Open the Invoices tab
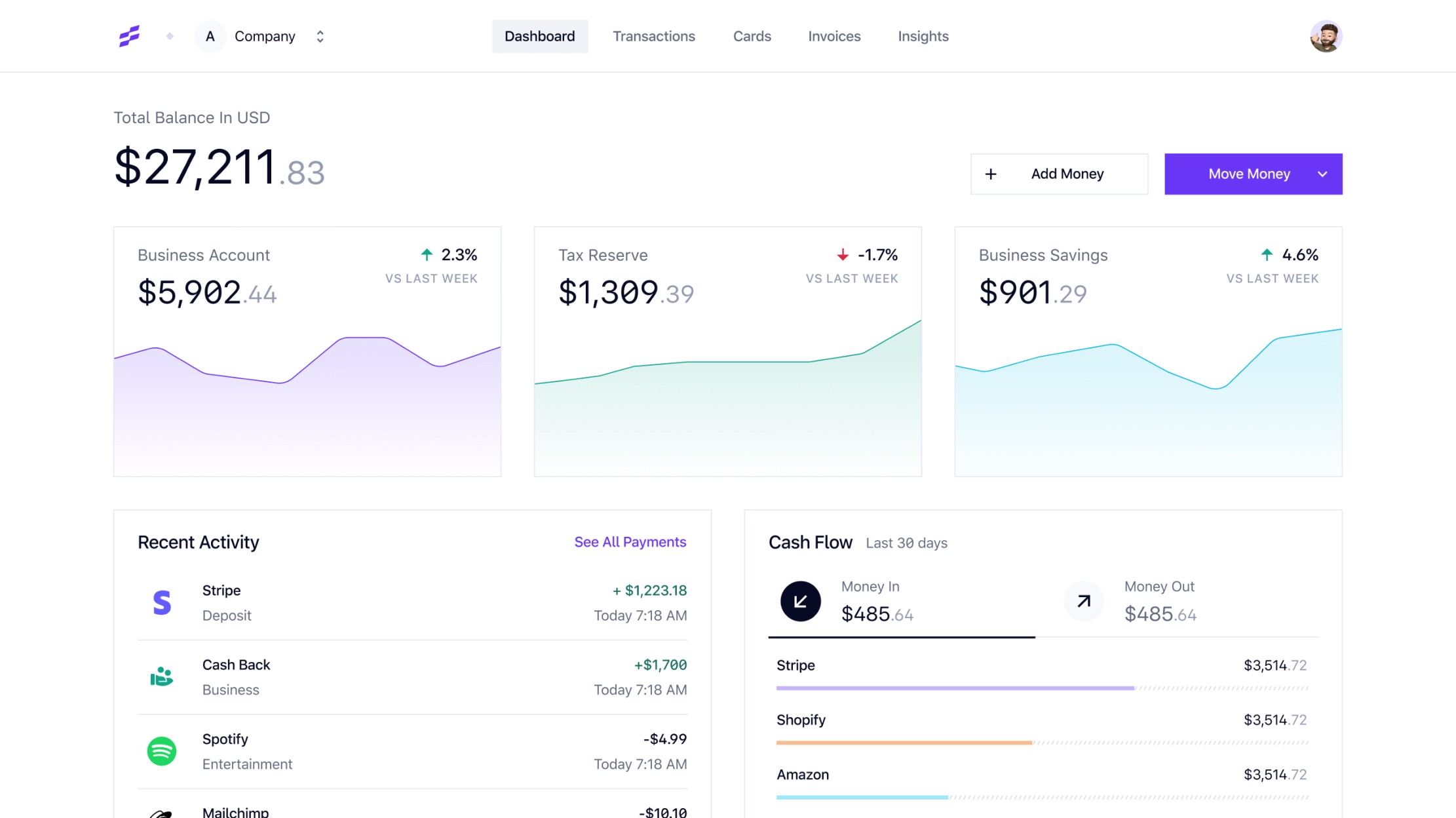 pyautogui.click(x=834, y=36)
